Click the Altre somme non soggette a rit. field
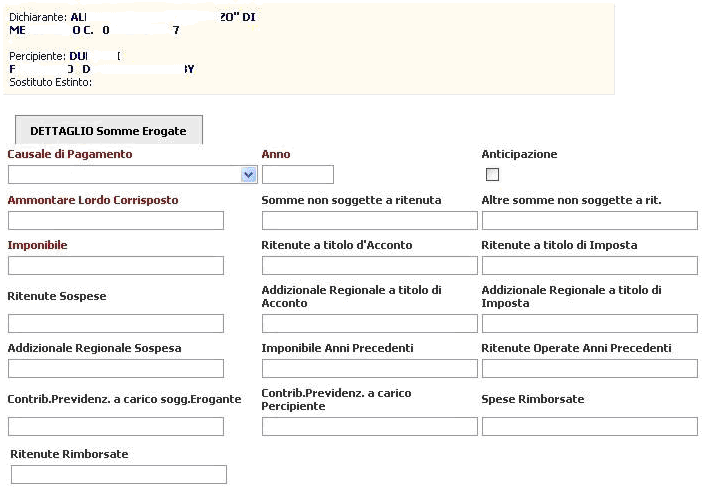The image size is (704, 502). [x=590, y=221]
